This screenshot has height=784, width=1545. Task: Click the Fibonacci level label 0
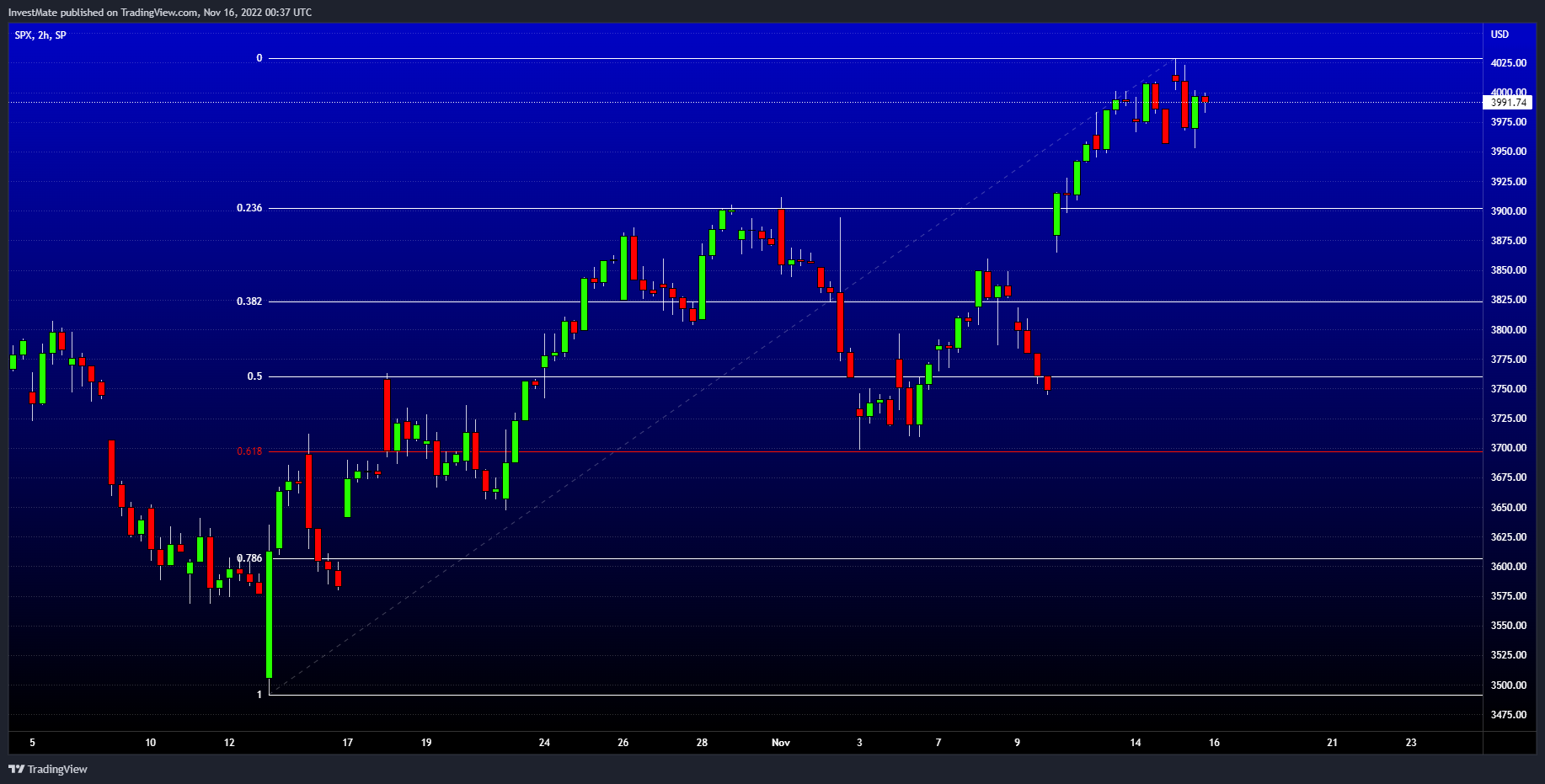[x=259, y=58]
